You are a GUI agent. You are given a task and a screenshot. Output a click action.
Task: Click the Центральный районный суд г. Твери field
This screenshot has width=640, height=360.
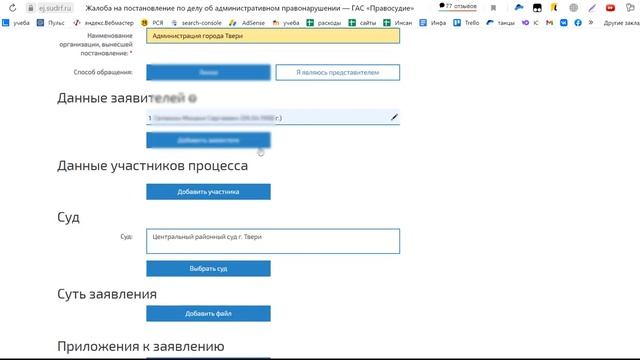273,241
